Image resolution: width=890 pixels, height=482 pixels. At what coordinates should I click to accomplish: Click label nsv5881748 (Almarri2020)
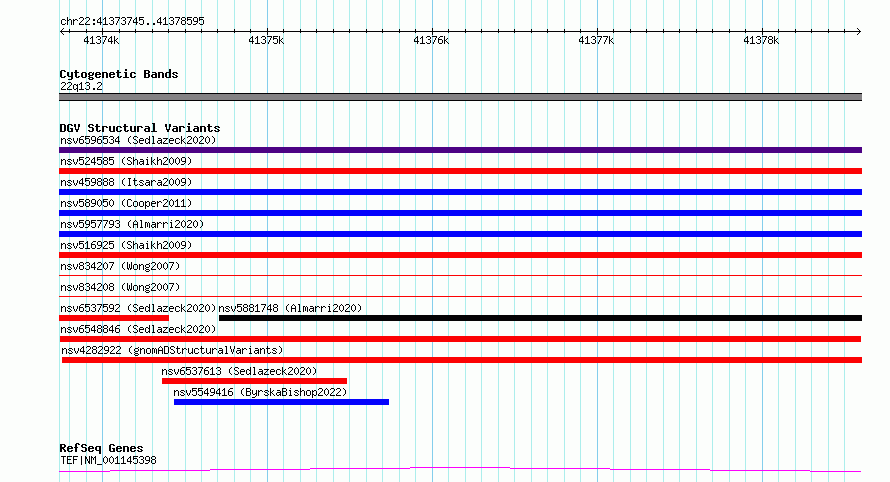point(290,308)
